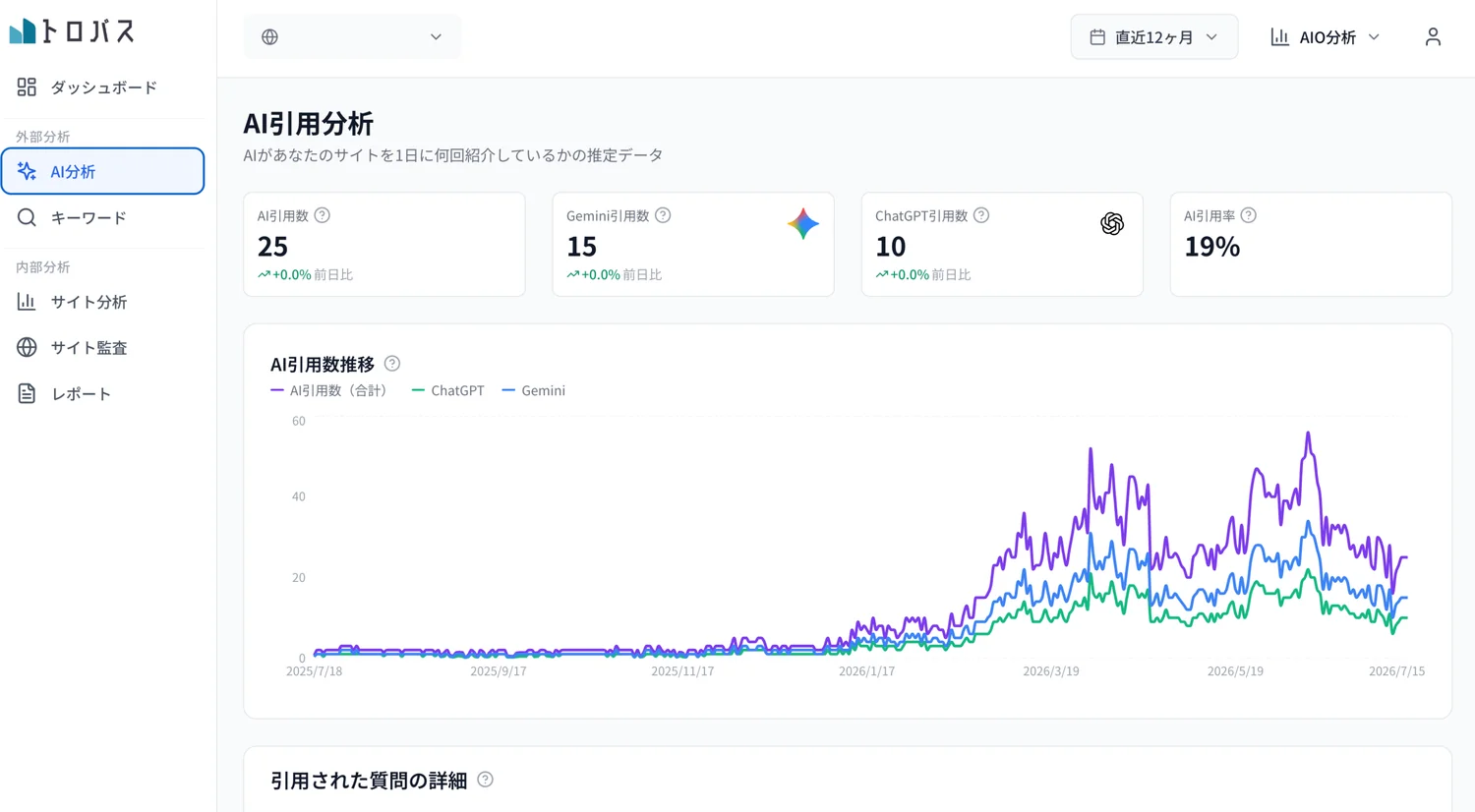Open the 直近12ヶ月 date range dropdown
The height and width of the screenshot is (812, 1475).
pyautogui.click(x=1154, y=37)
